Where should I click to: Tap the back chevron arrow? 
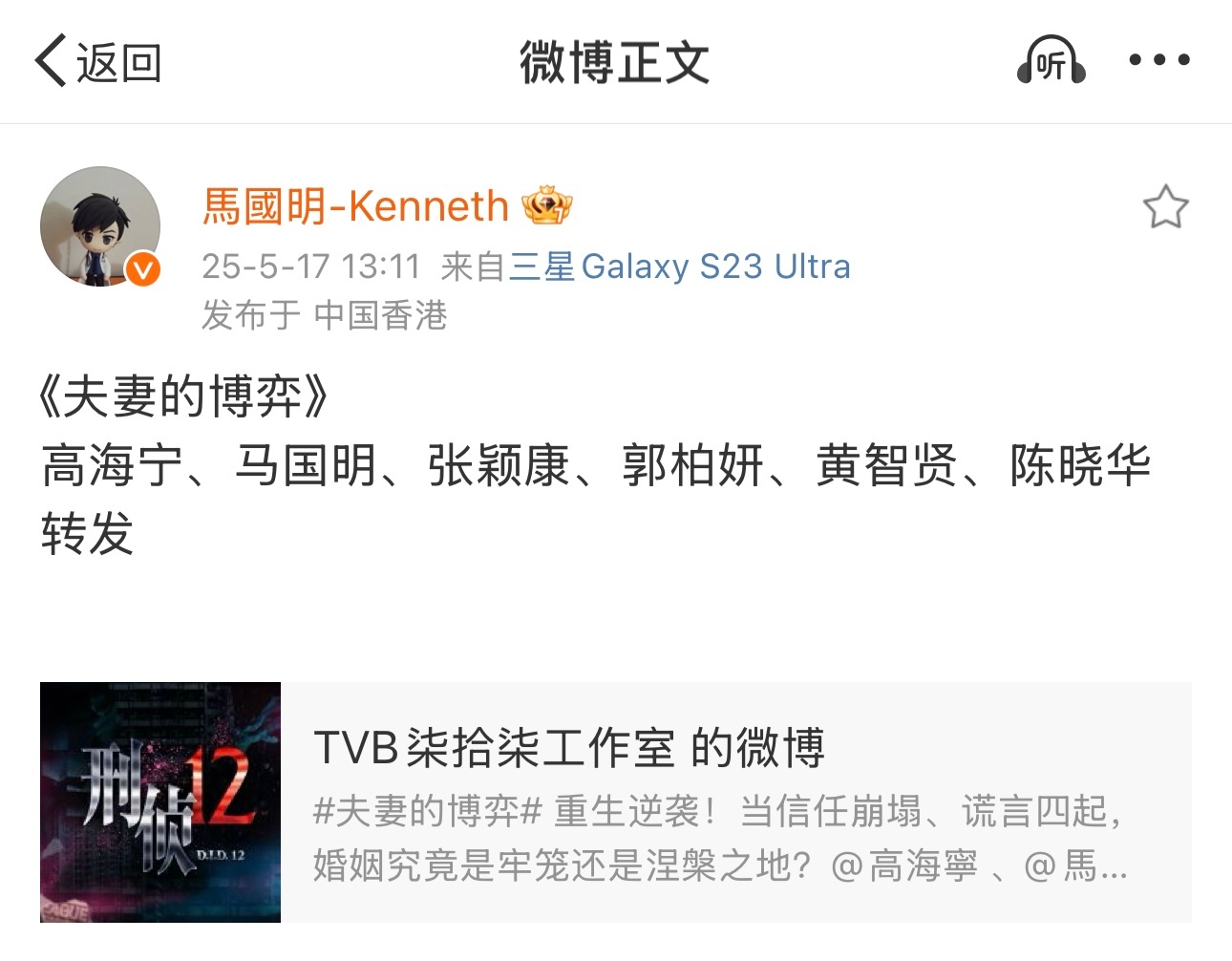(x=51, y=61)
